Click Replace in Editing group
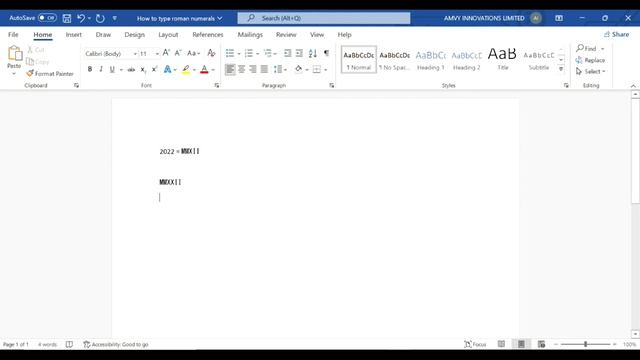This screenshot has width=640, height=360. [x=590, y=60]
